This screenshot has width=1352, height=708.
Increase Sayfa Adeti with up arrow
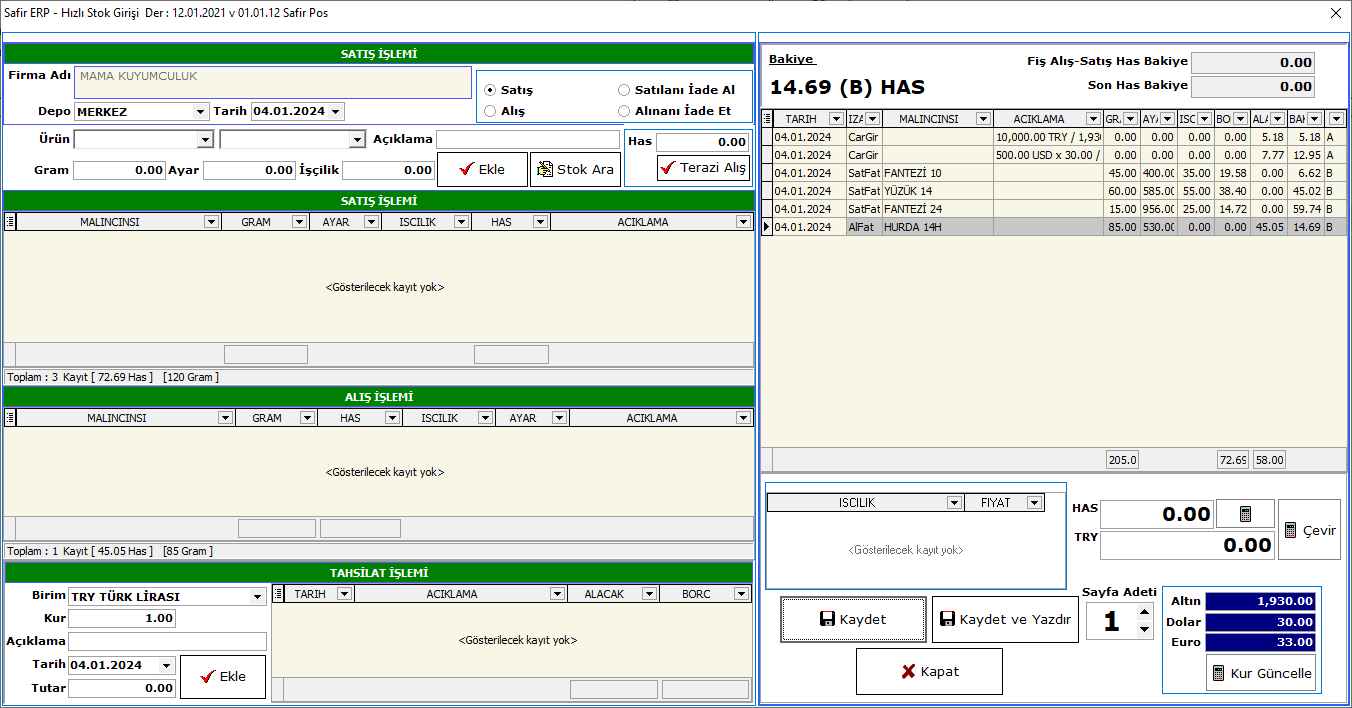(x=1145, y=611)
